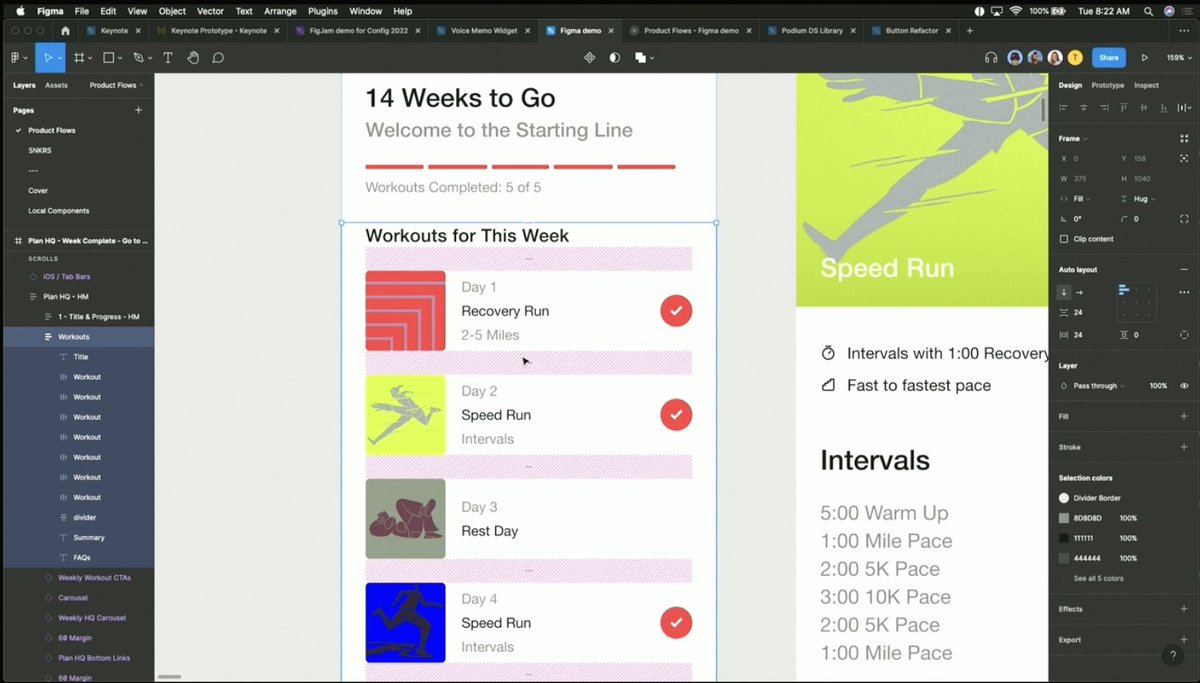1200x683 pixels.
Task: Set Auto layout direction to horizontal
Action: click(x=1080, y=292)
